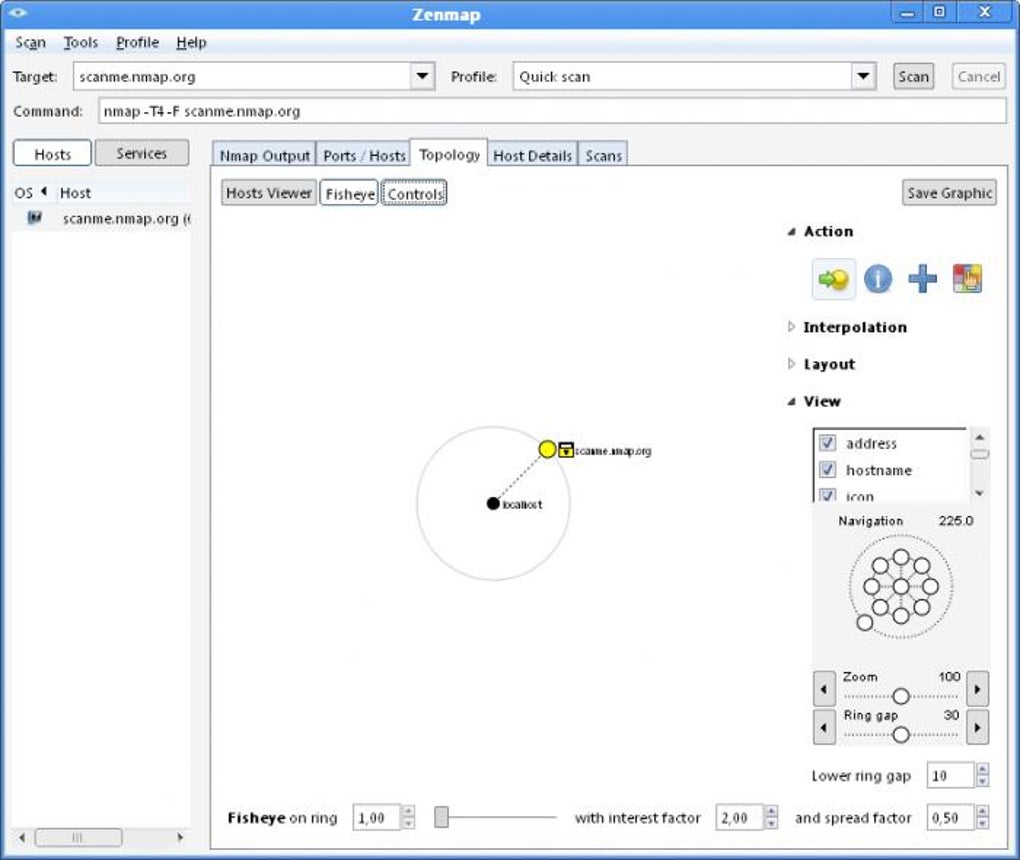Increase Ring gap with right arrow

[977, 727]
